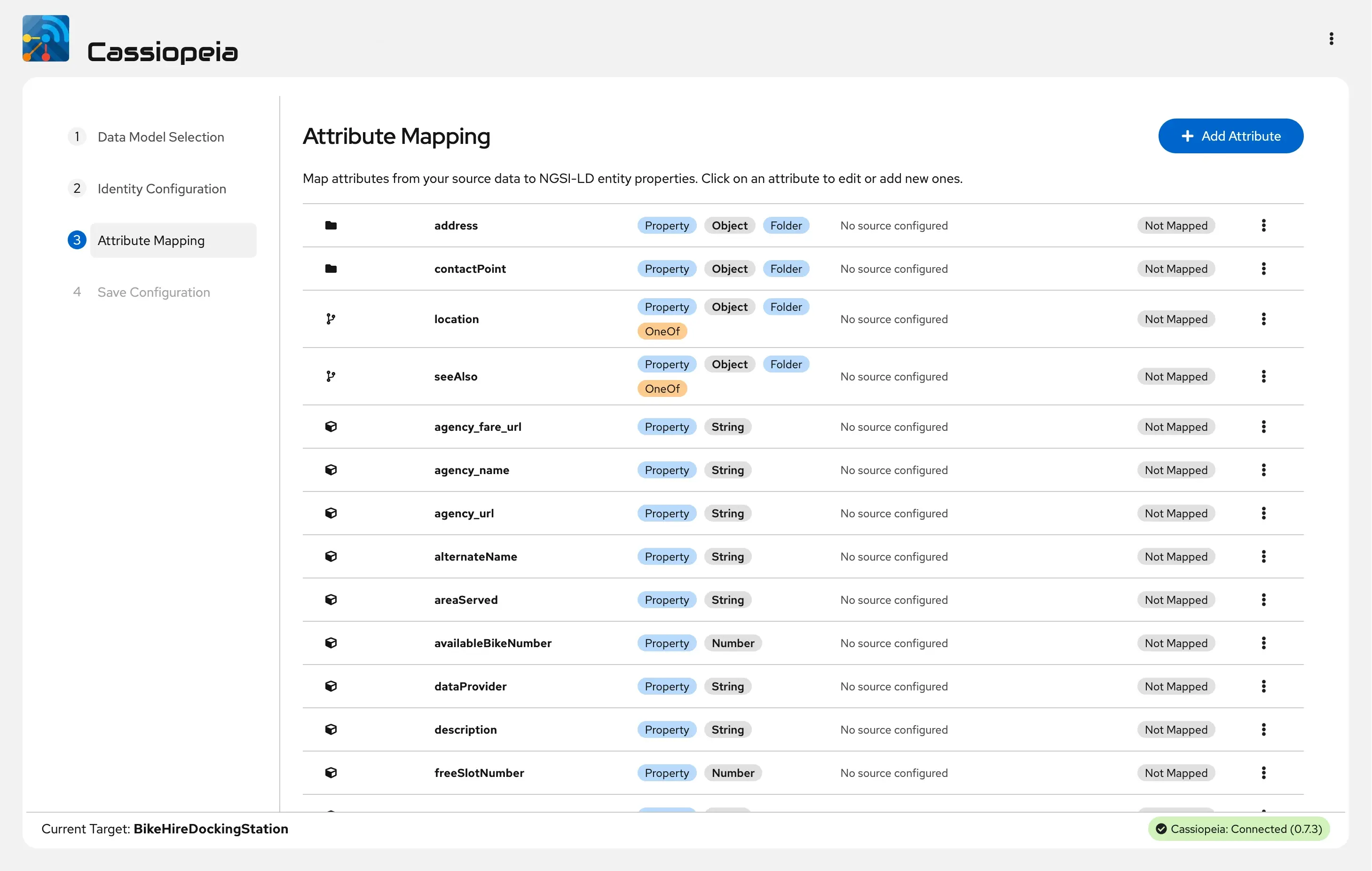Select the Save Configuration step
The width and height of the screenshot is (1372, 871).
[x=153, y=292]
